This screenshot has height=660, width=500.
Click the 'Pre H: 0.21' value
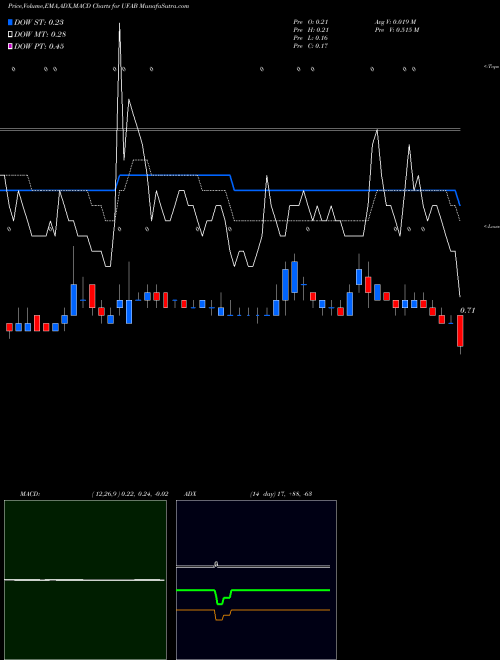[311, 30]
